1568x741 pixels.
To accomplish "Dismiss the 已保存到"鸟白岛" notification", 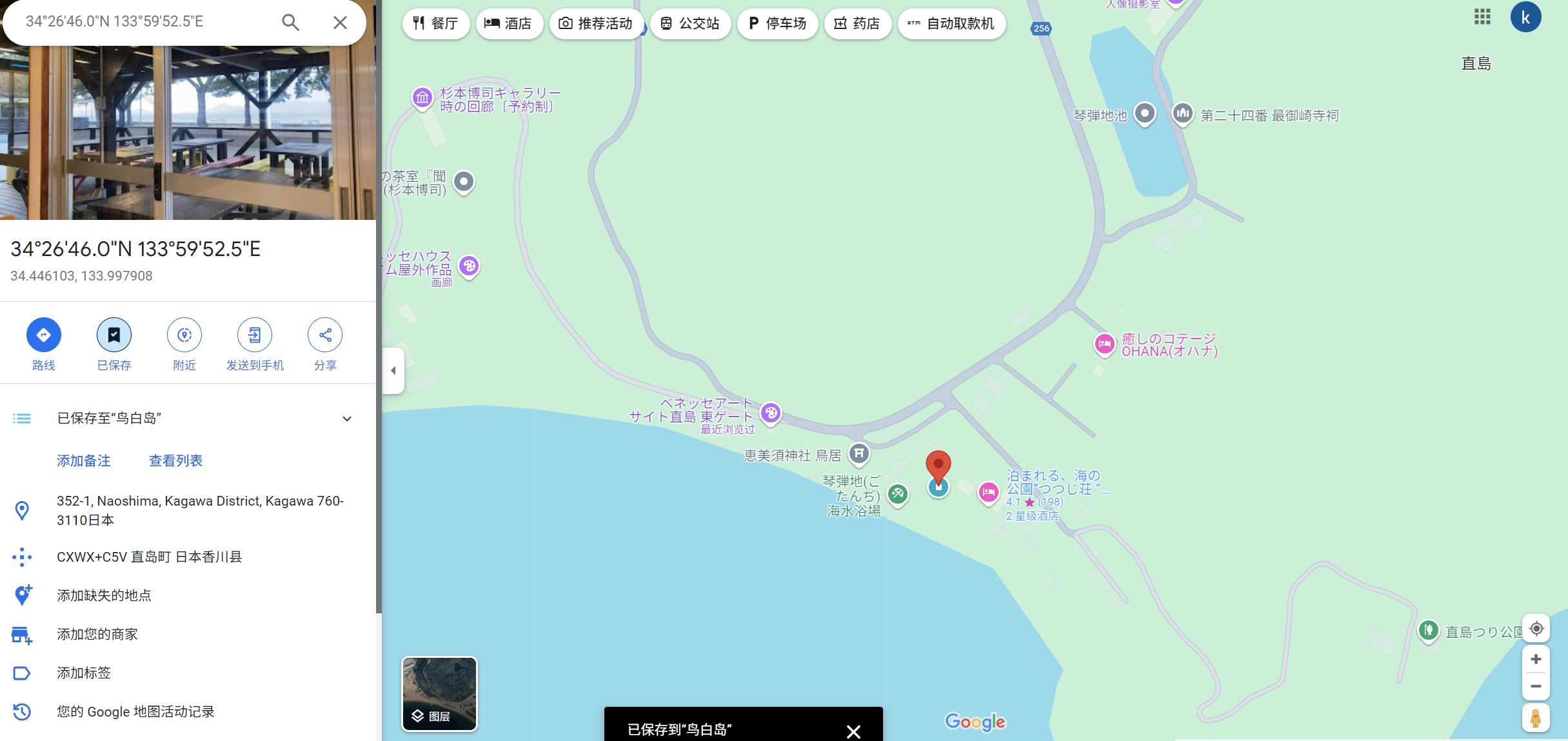I will tap(853, 731).
